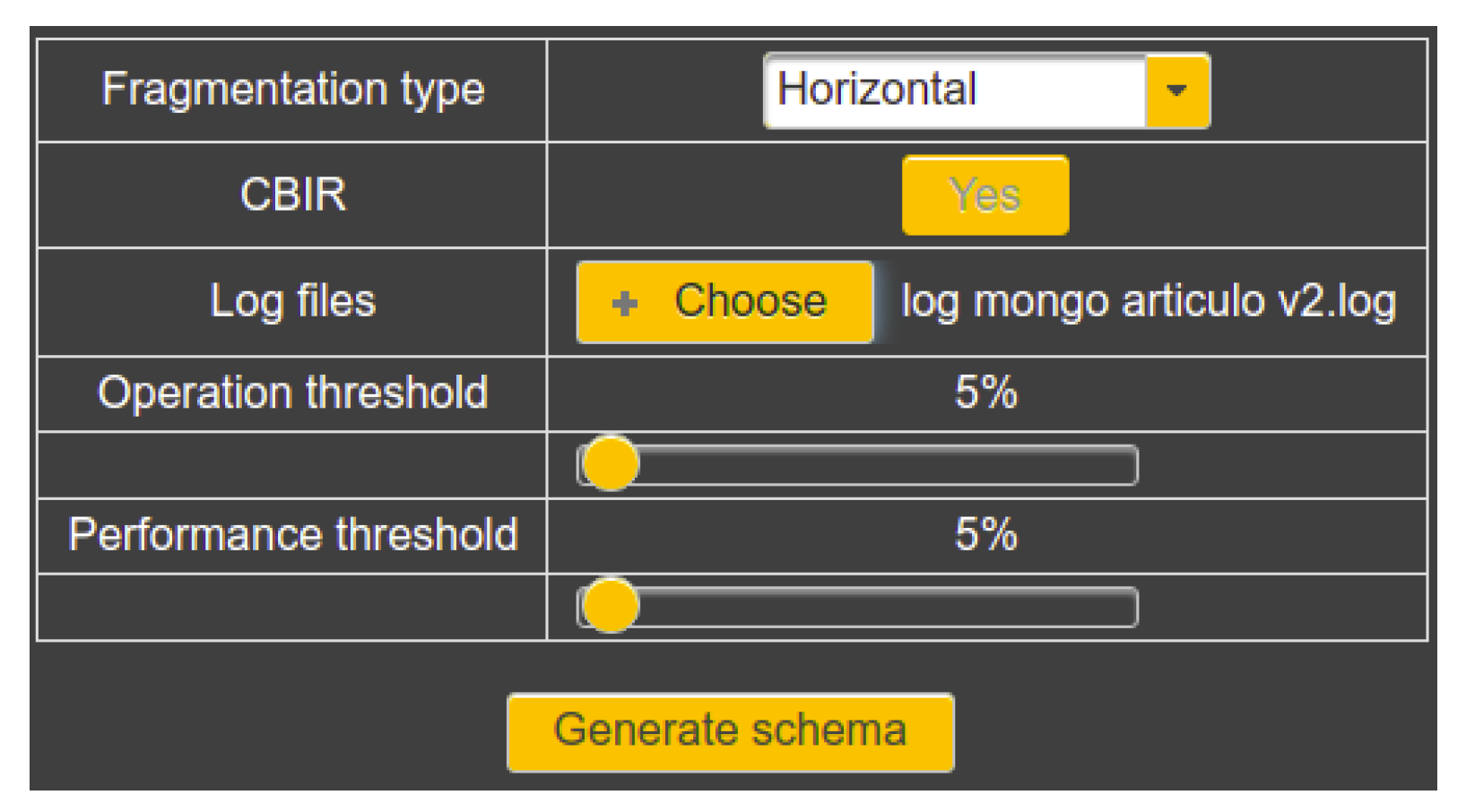Click the Performance threshold slider track

[858, 607]
